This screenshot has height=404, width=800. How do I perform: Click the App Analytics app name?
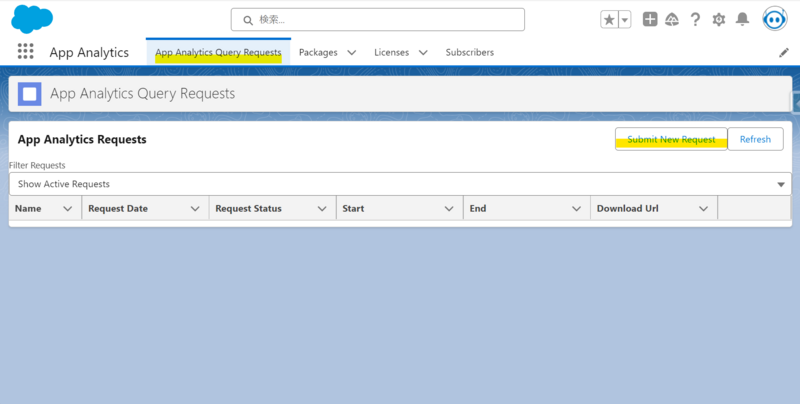[89, 53]
